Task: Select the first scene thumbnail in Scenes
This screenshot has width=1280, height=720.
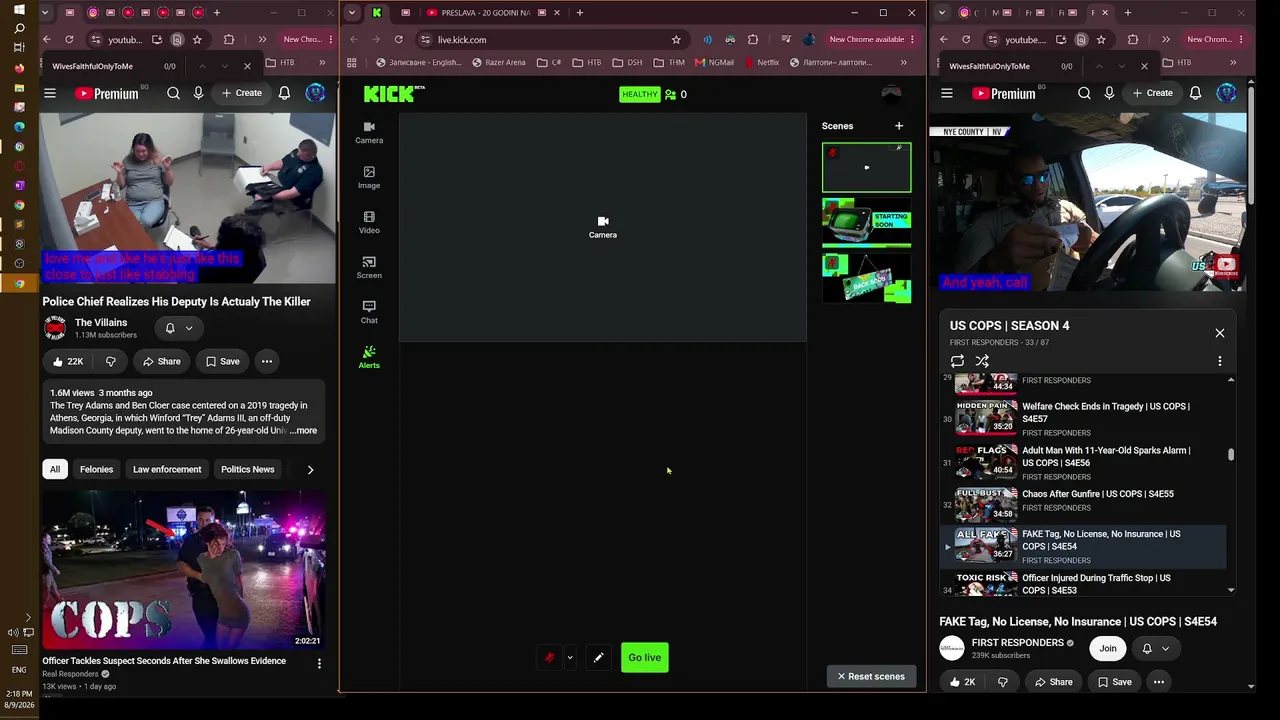Action: 867,167
